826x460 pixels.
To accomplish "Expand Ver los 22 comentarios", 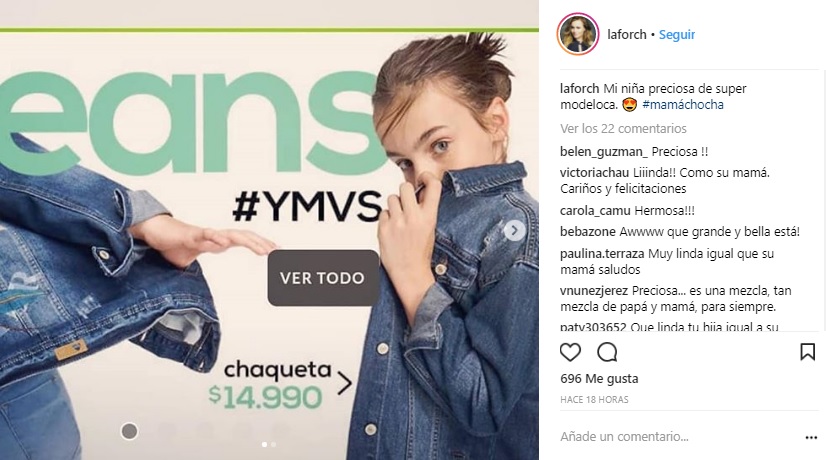I will [x=623, y=129].
